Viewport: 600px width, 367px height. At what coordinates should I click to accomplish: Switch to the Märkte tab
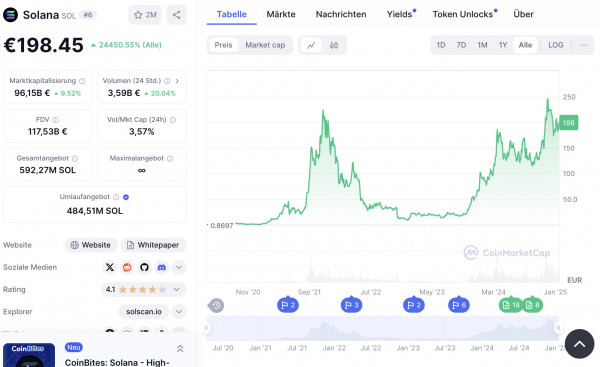tap(281, 14)
